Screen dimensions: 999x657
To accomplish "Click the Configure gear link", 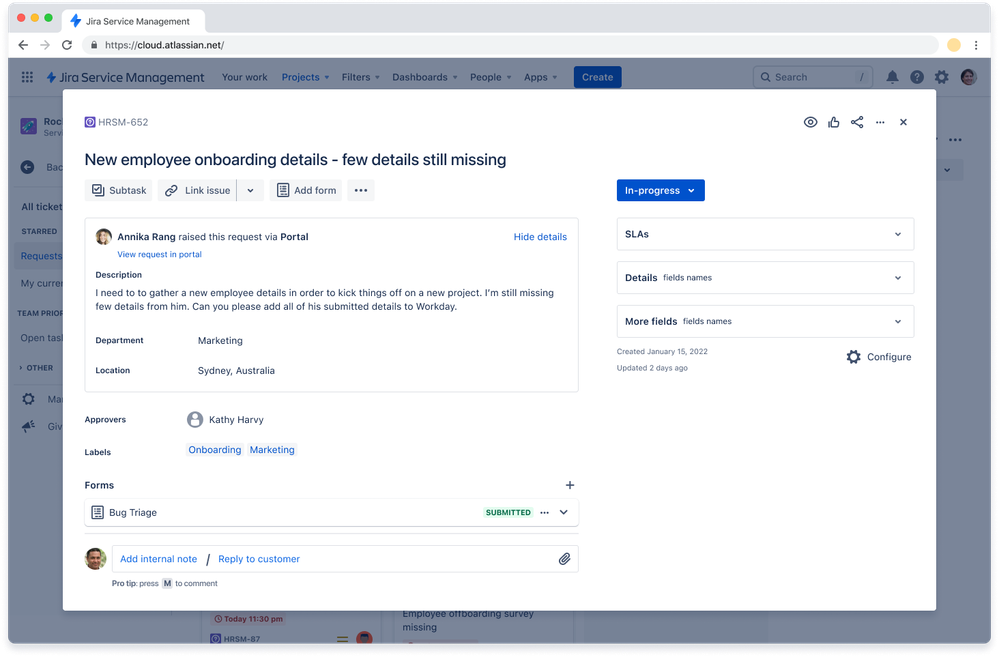I will pos(879,357).
